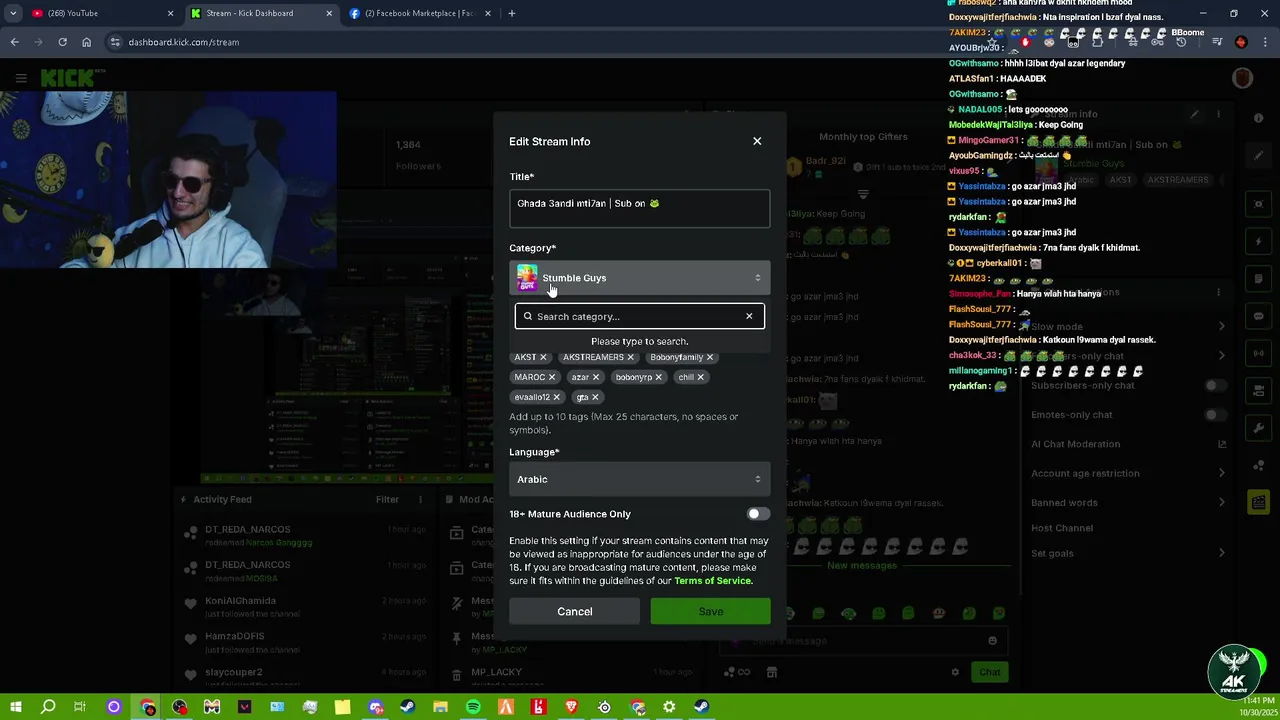Save the stream info changes

click(x=710, y=611)
